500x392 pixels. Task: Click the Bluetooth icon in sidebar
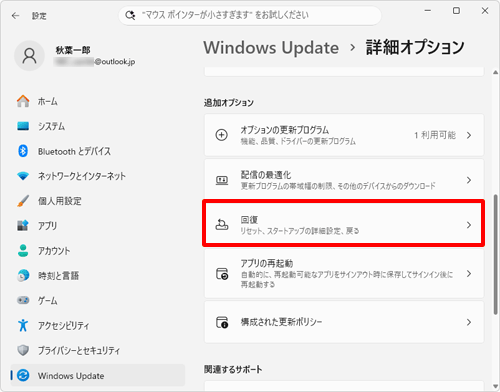[23, 151]
